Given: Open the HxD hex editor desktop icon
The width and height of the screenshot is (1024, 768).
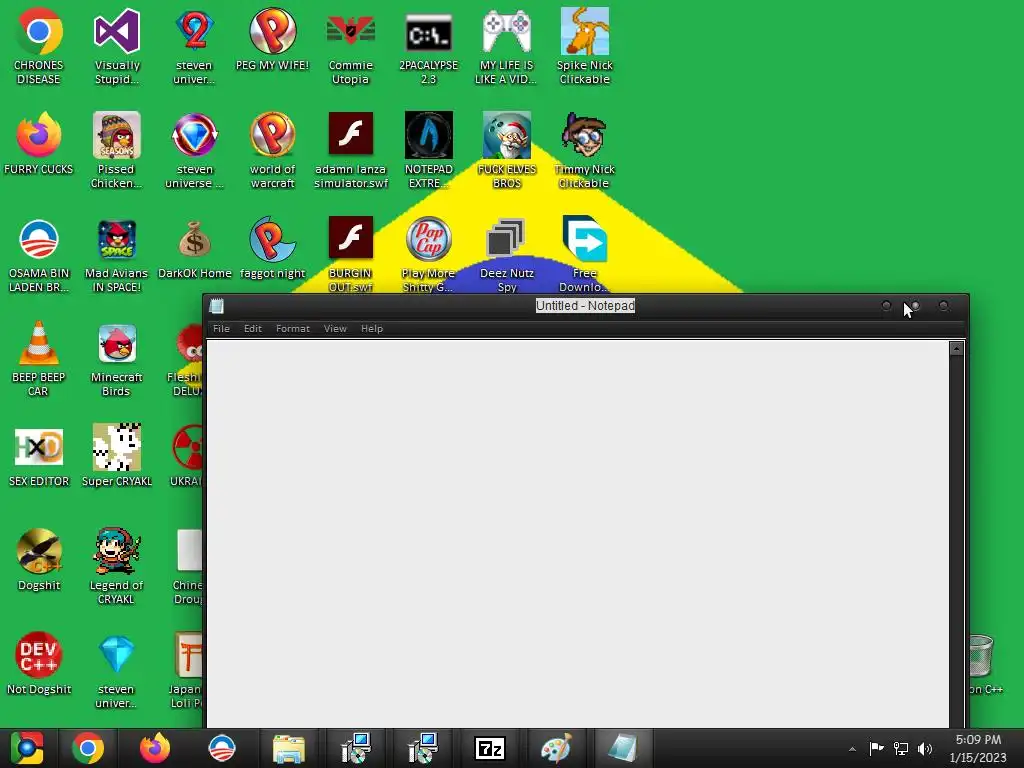Looking at the screenshot, I should click(39, 456).
